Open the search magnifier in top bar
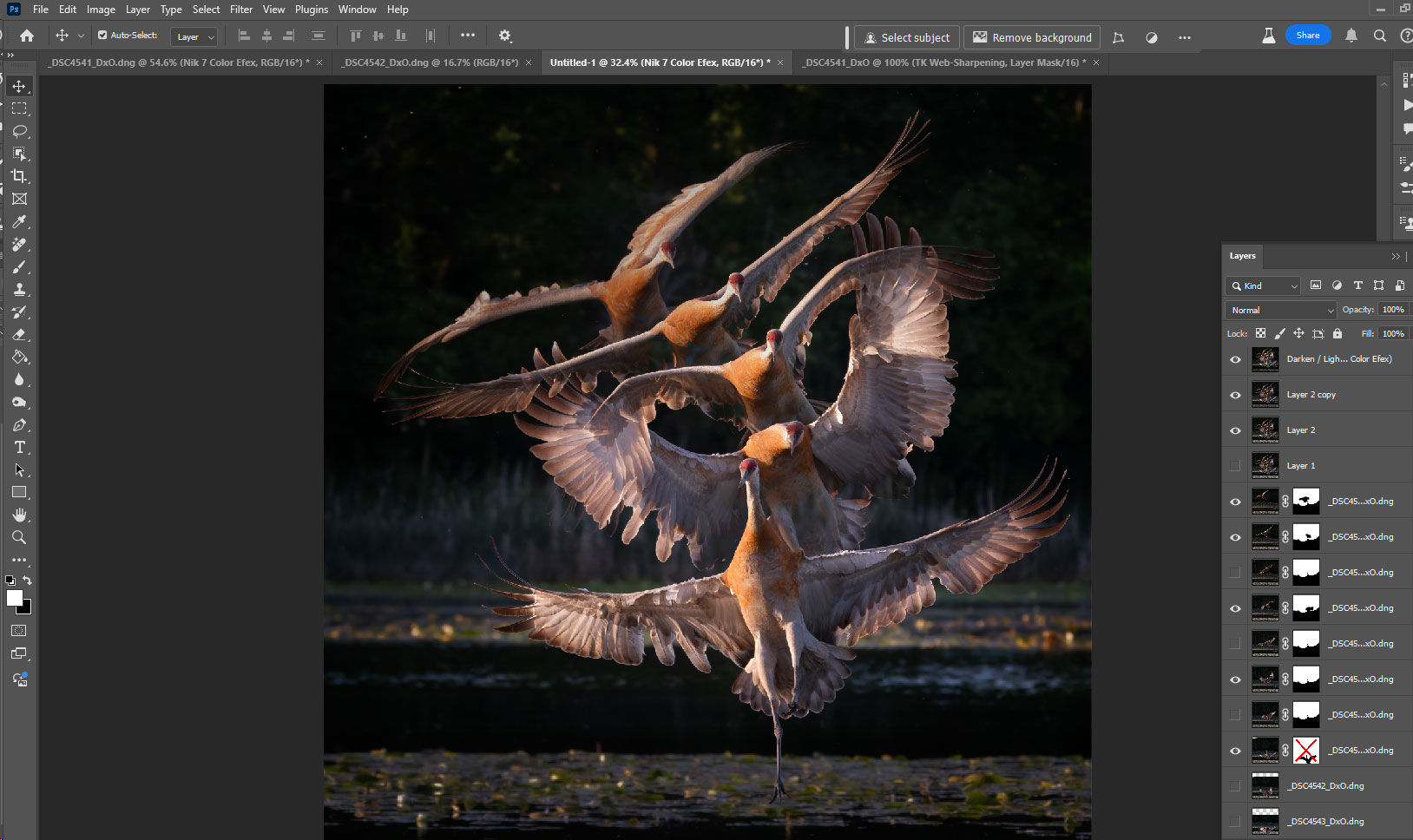1413x840 pixels. tap(1380, 36)
